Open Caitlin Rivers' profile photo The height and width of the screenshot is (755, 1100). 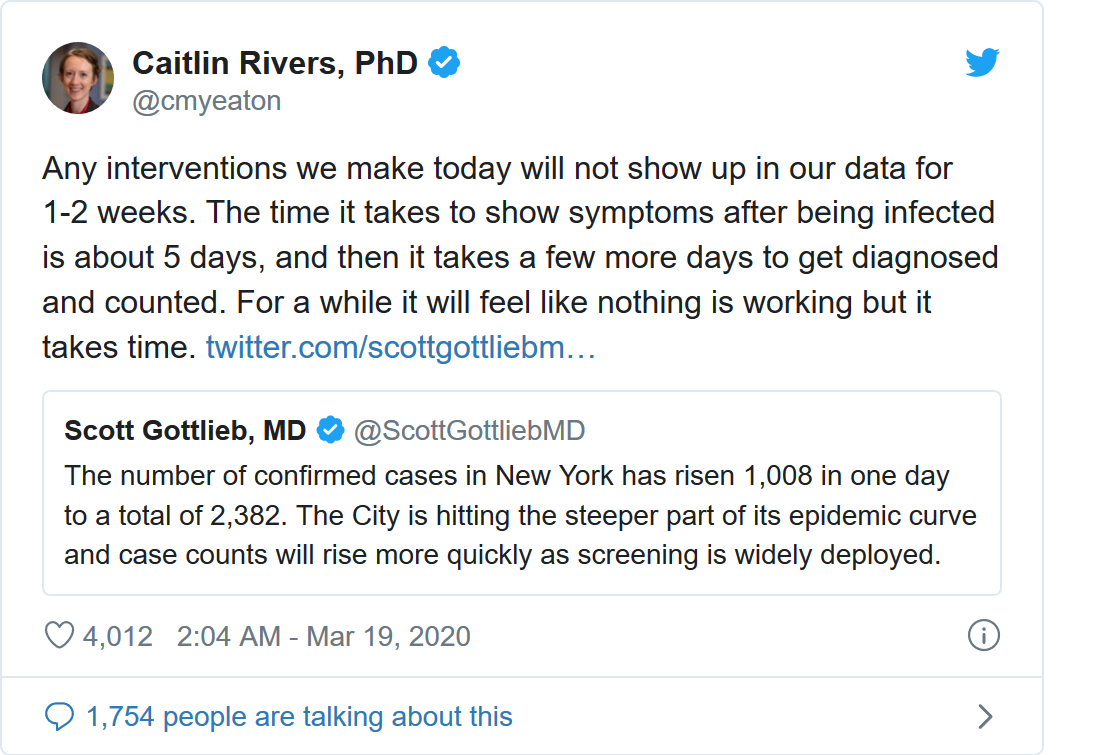tap(77, 78)
